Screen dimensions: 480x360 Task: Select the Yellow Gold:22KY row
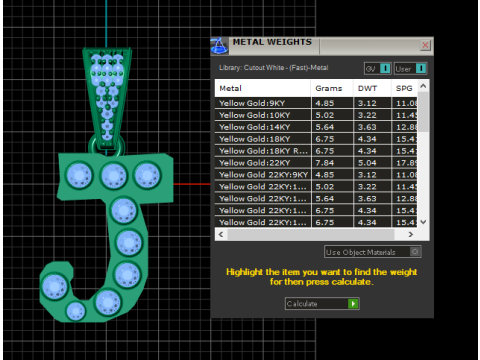316,163
